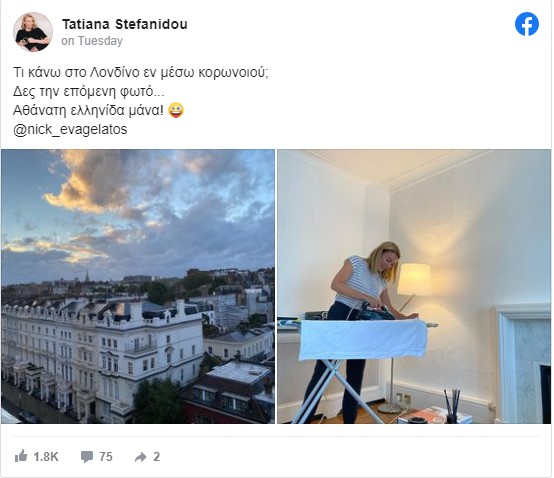
Task: Click the lit lamp in right photo
Action: [x=414, y=279]
